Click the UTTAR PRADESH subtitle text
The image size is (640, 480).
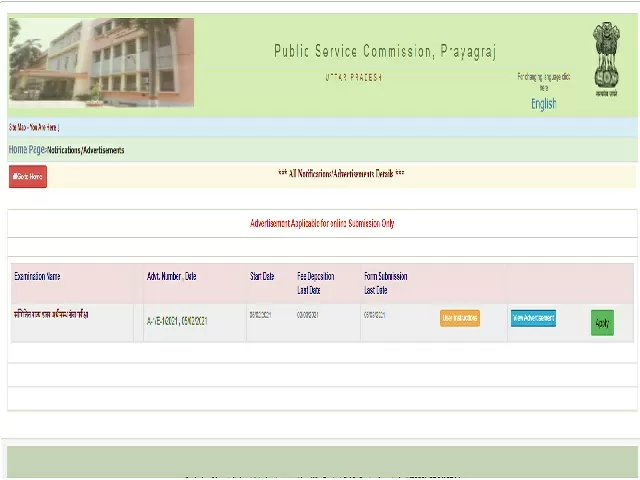353,77
